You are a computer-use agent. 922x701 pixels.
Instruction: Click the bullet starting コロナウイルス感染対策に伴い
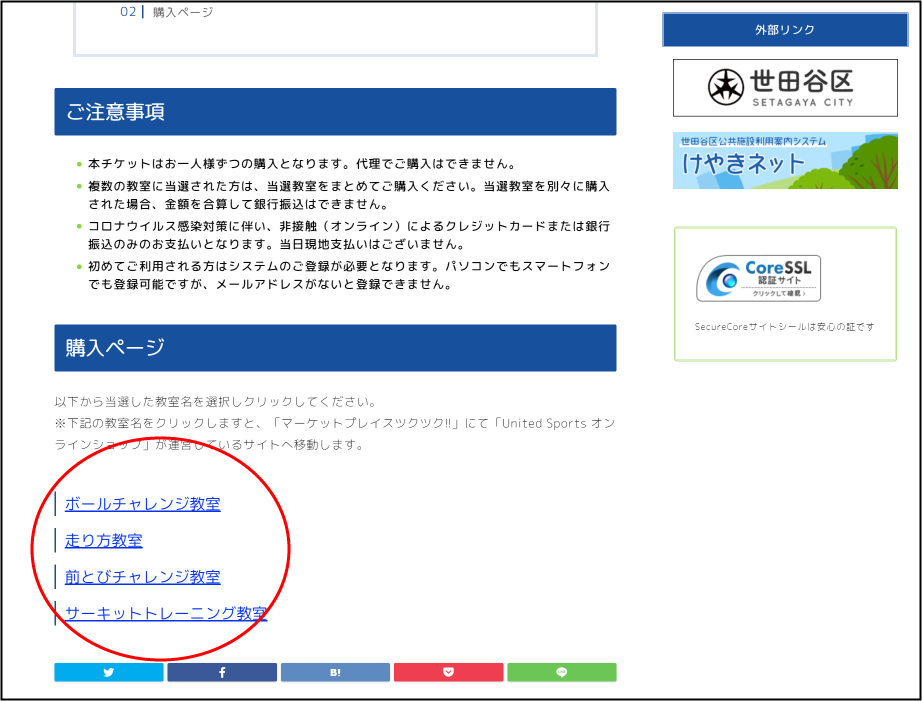click(x=349, y=235)
